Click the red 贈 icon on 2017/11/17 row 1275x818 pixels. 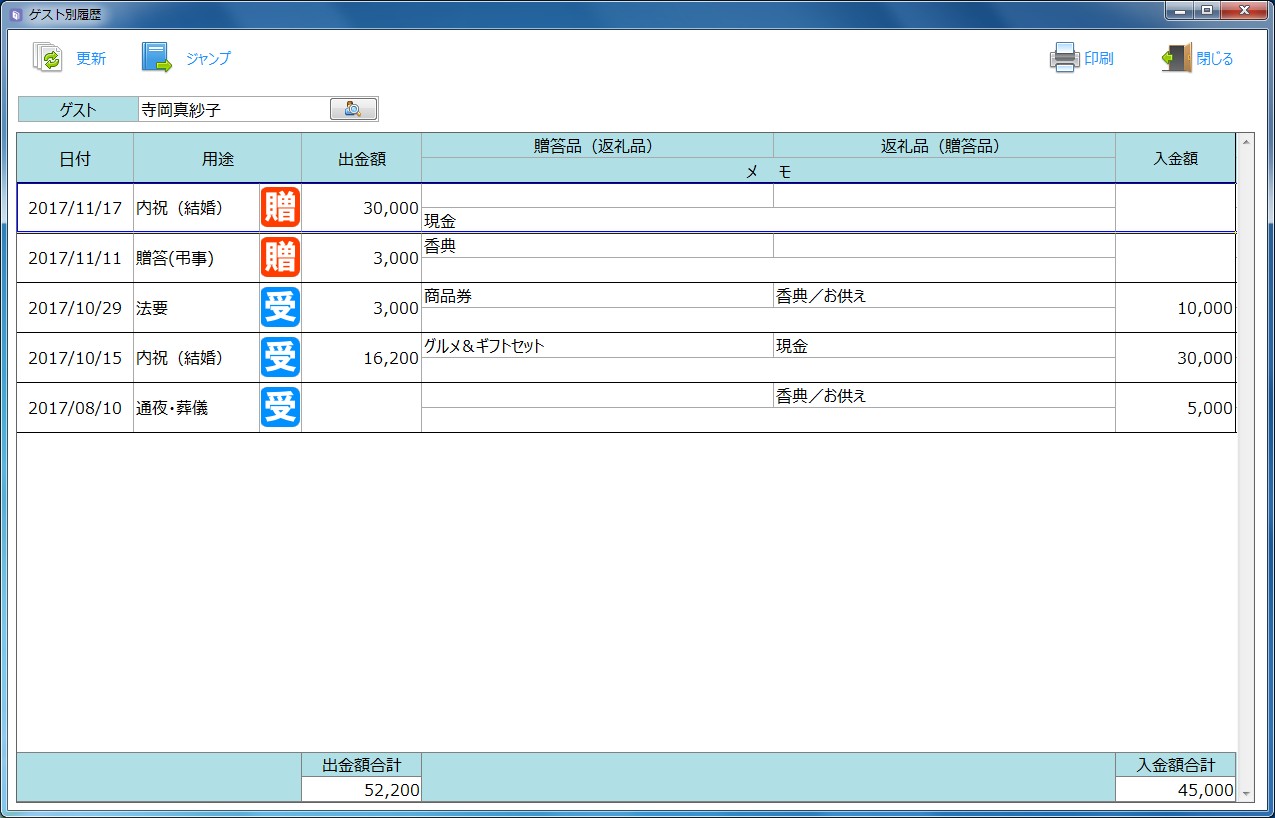click(x=280, y=208)
